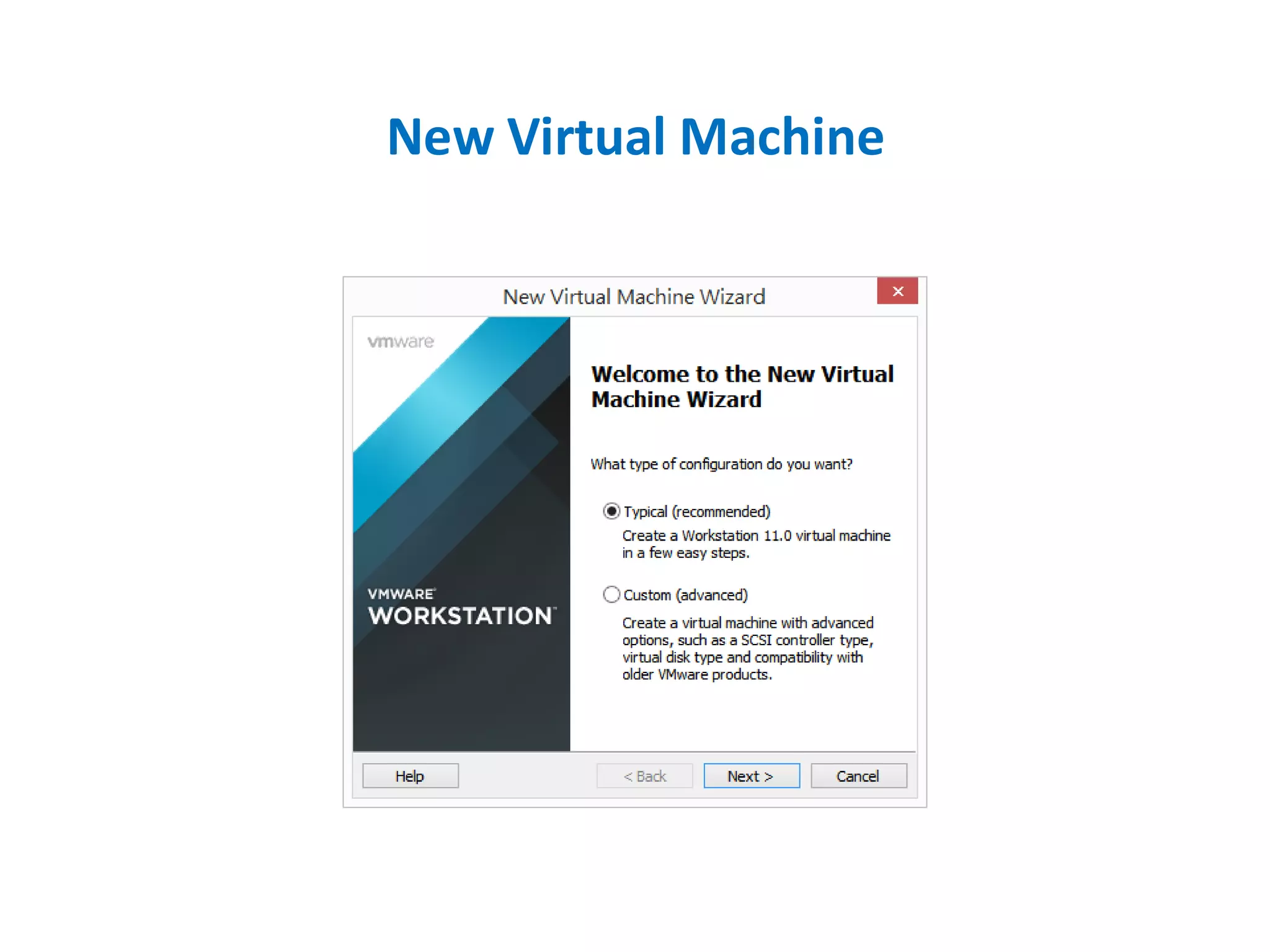Close the New Virtual Machine Wizard dialog
The height and width of the screenshot is (952, 1270).
pyautogui.click(x=897, y=291)
